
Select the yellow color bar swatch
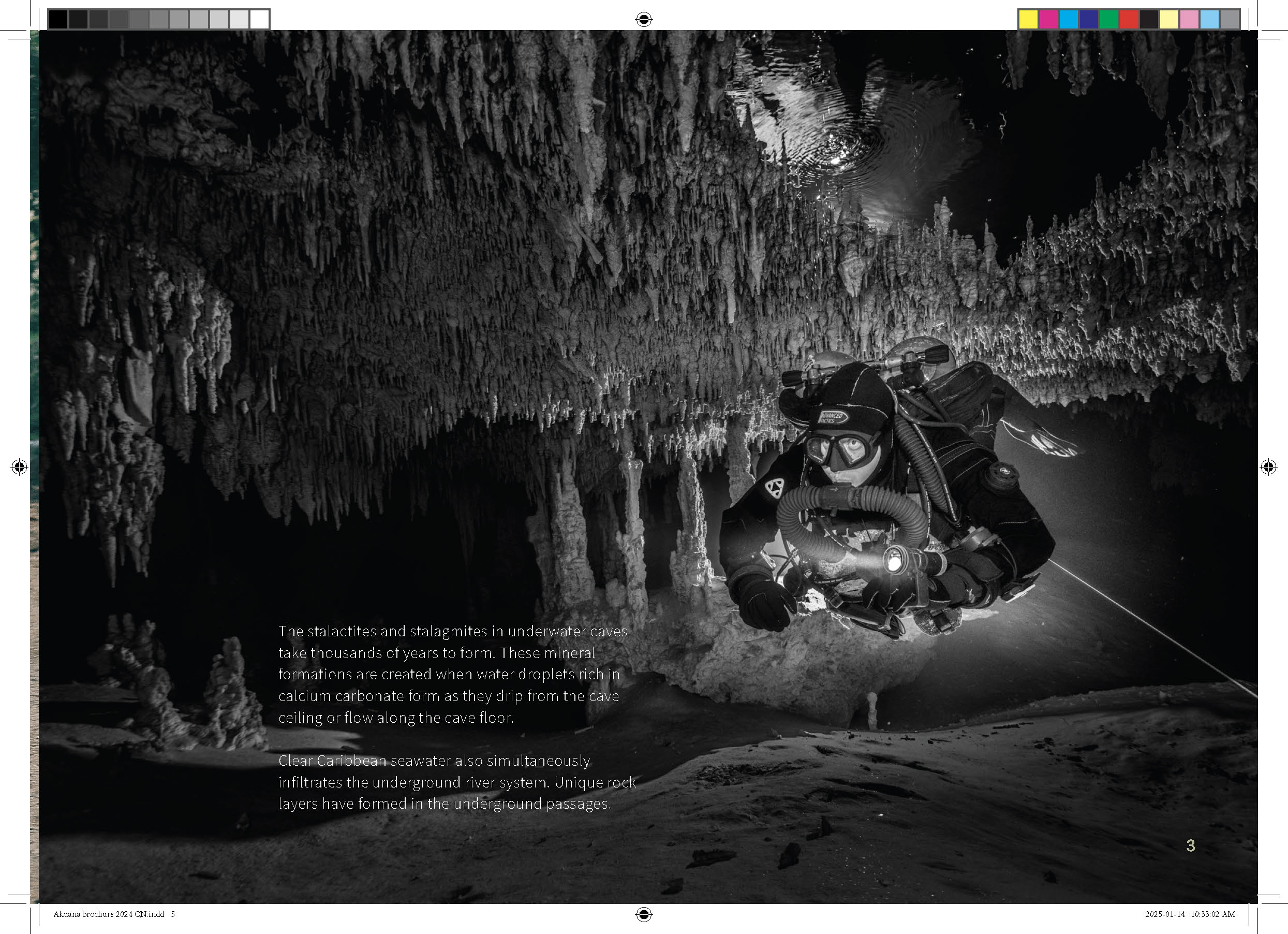(1028, 19)
